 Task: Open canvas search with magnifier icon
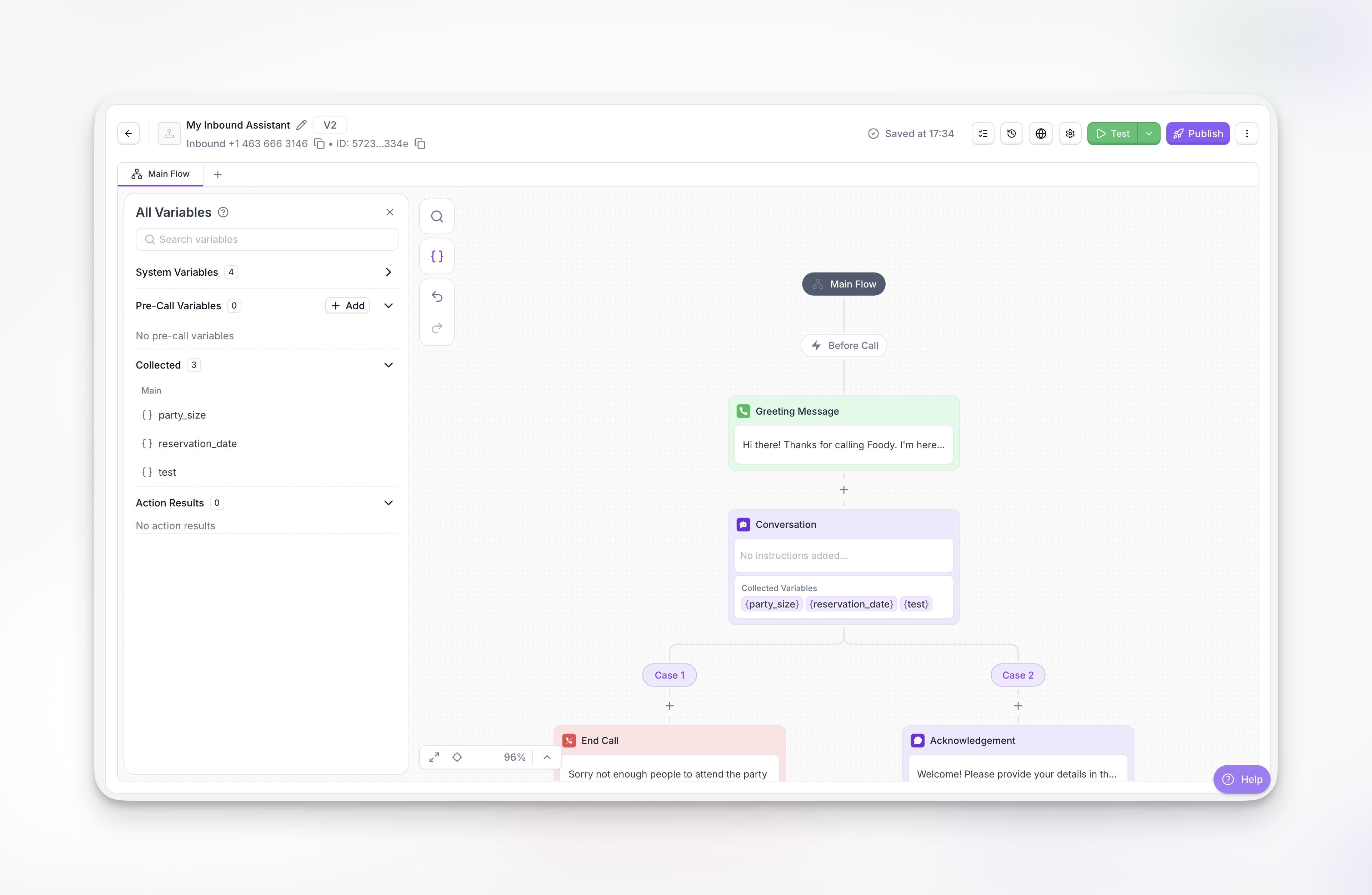click(x=437, y=217)
